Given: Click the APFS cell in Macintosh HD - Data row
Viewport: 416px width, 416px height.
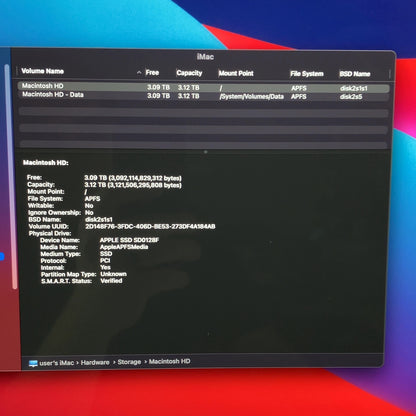Looking at the screenshot, I should click(298, 97).
